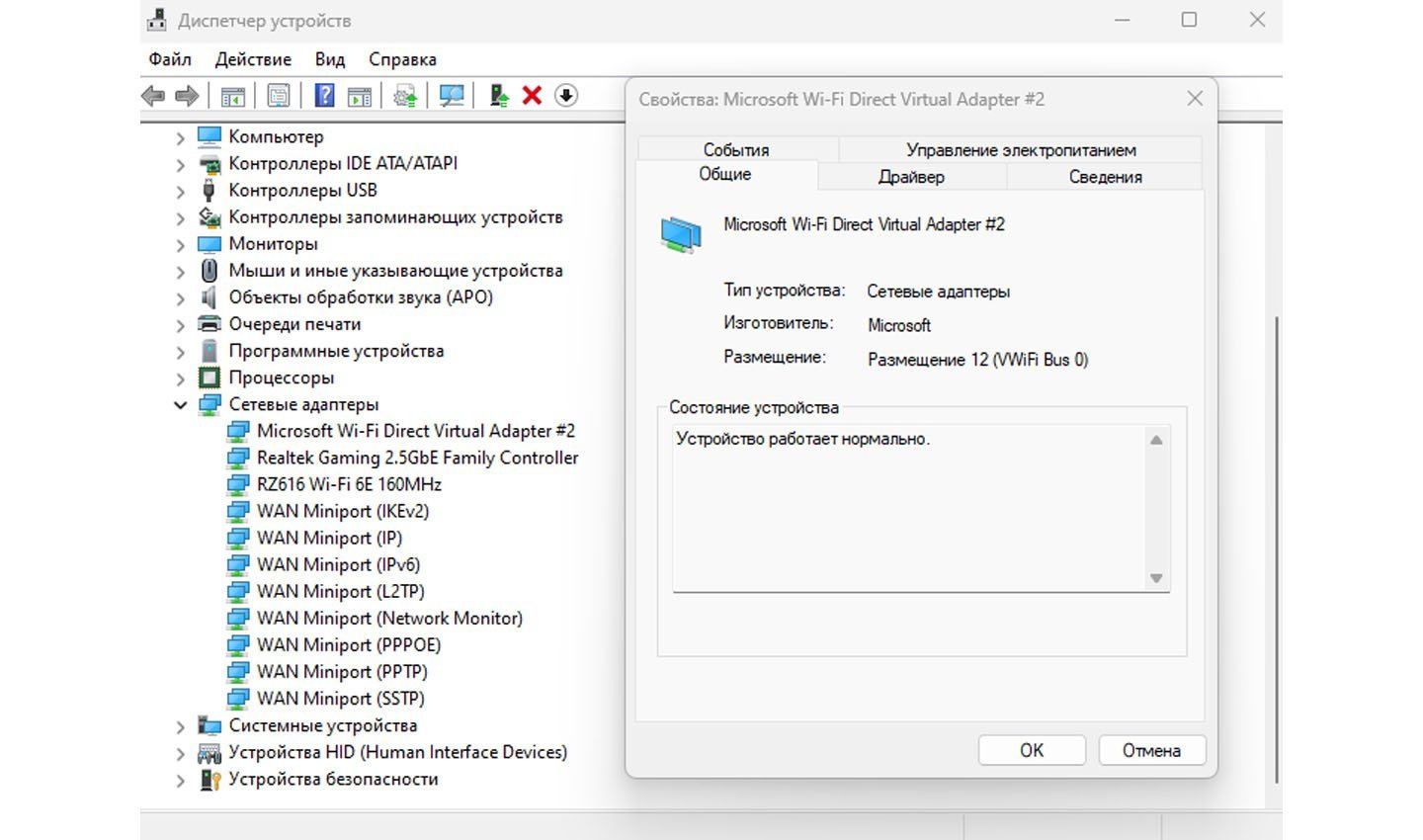Screen dimensions: 1423x840
Task: Scan for hardware changes monitor icon
Action: [x=452, y=96]
